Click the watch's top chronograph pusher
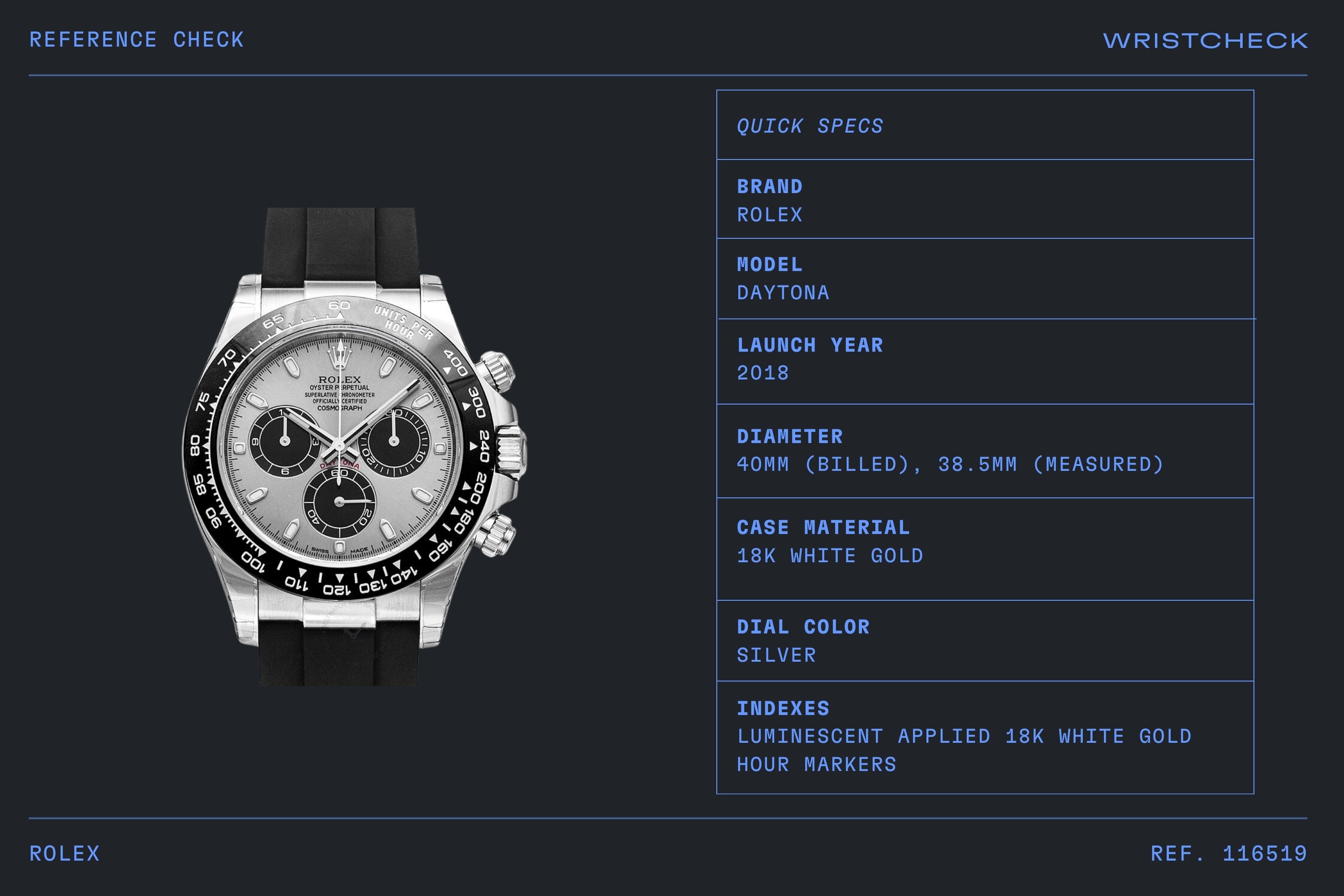Viewport: 1344px width, 896px height. [496, 371]
